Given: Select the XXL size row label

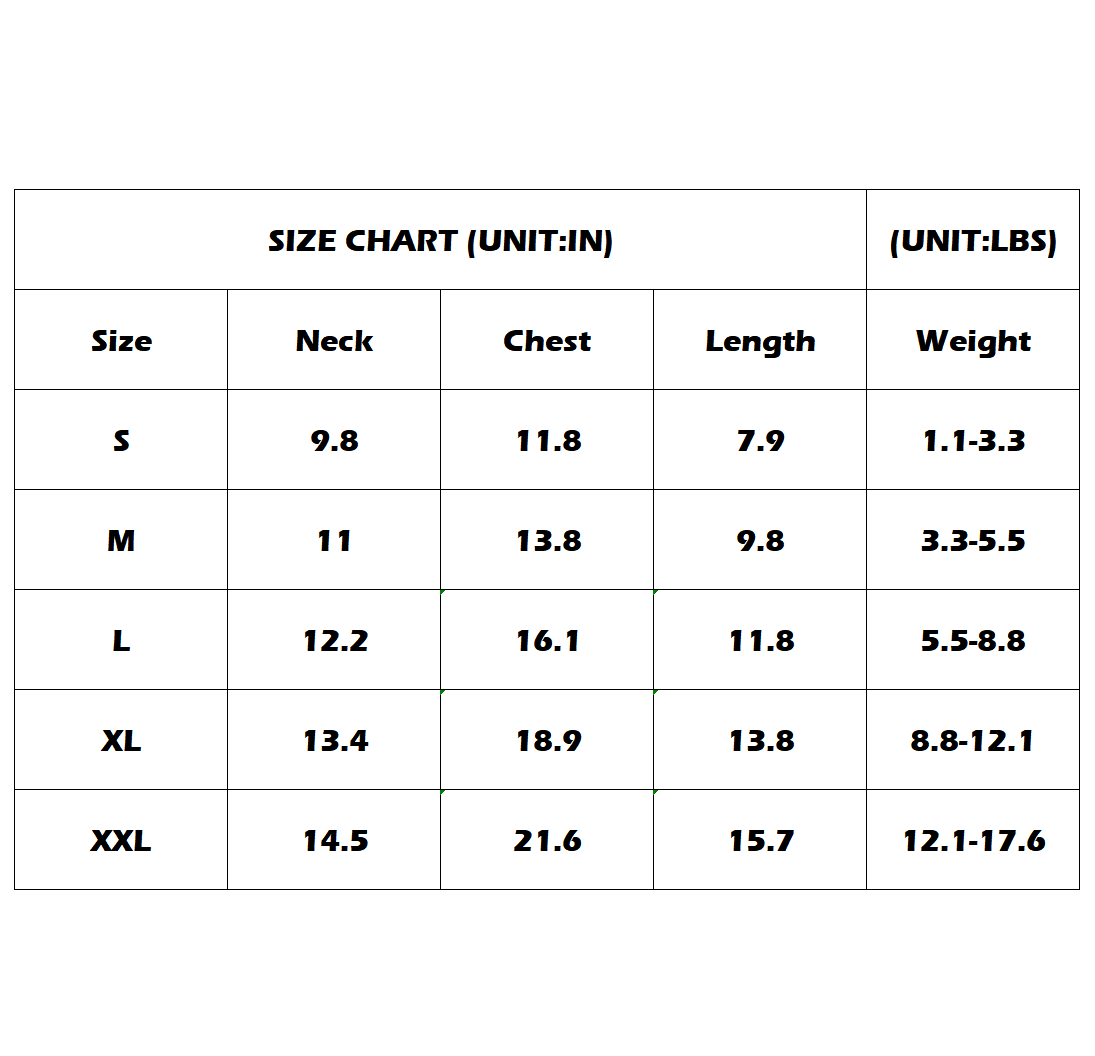Looking at the screenshot, I should 121,840.
